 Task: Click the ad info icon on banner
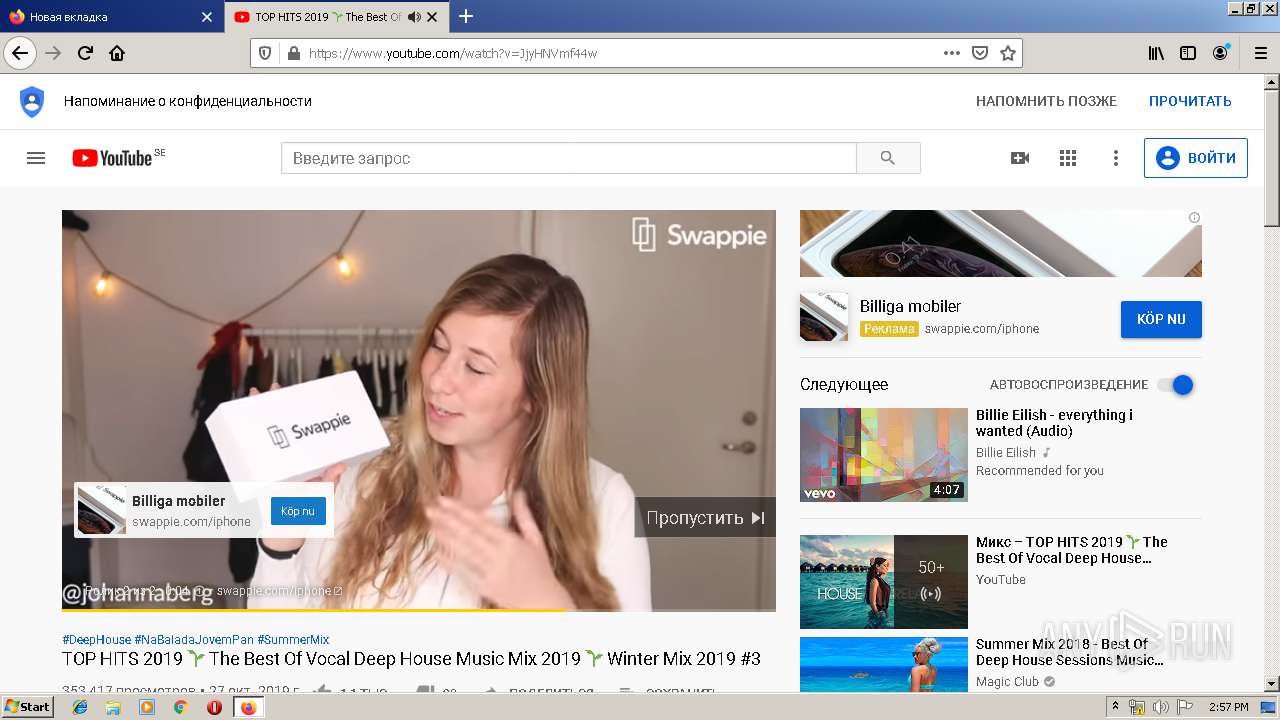pyautogui.click(x=1194, y=217)
